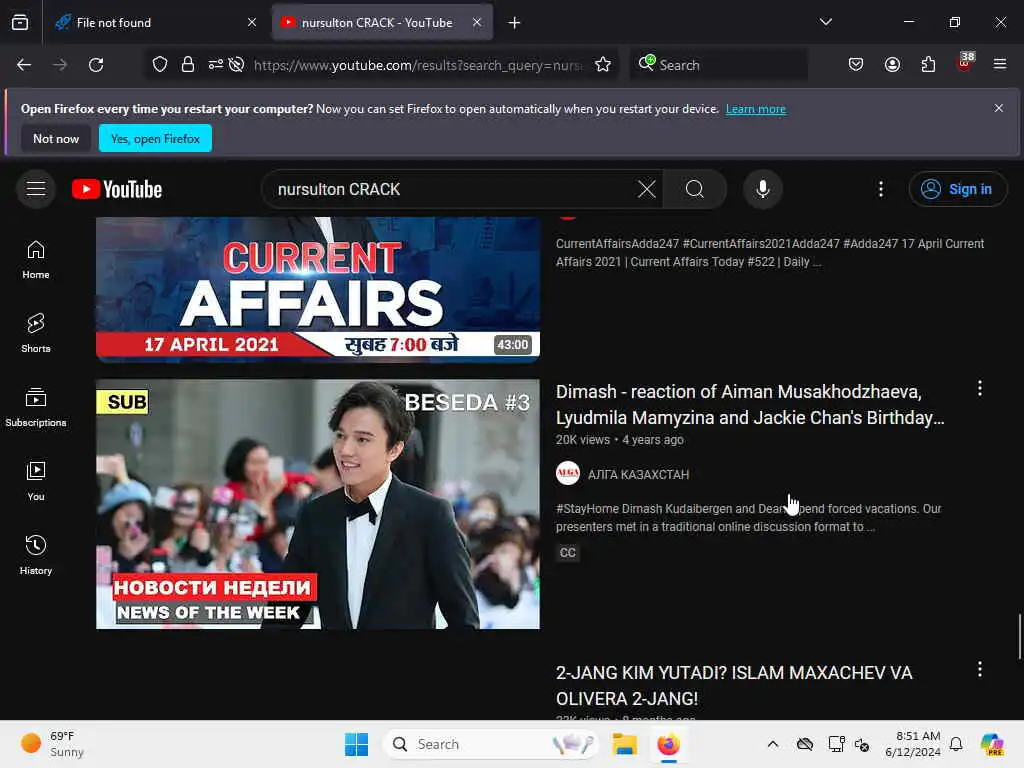Screen dimensions: 1024x768
Task: Click Not now on Firefox prompt
Action: pyautogui.click(x=56, y=138)
